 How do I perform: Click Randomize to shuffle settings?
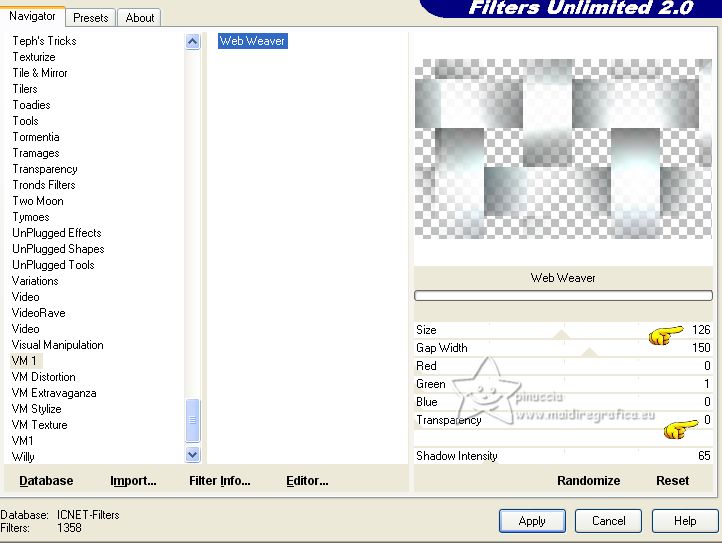tap(588, 481)
